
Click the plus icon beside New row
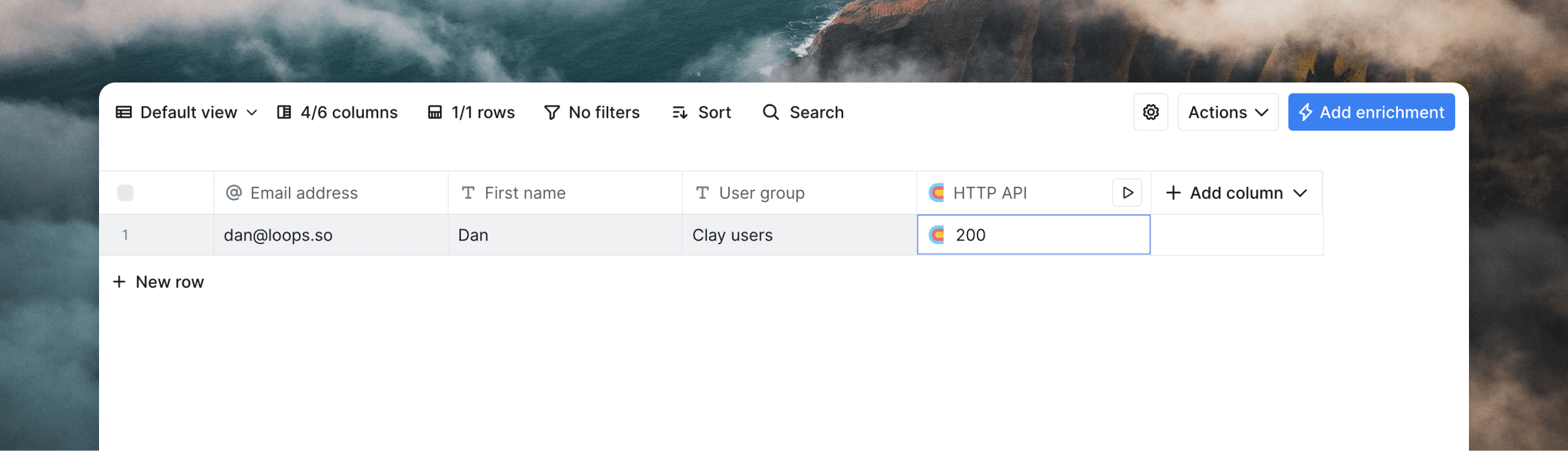(x=119, y=282)
